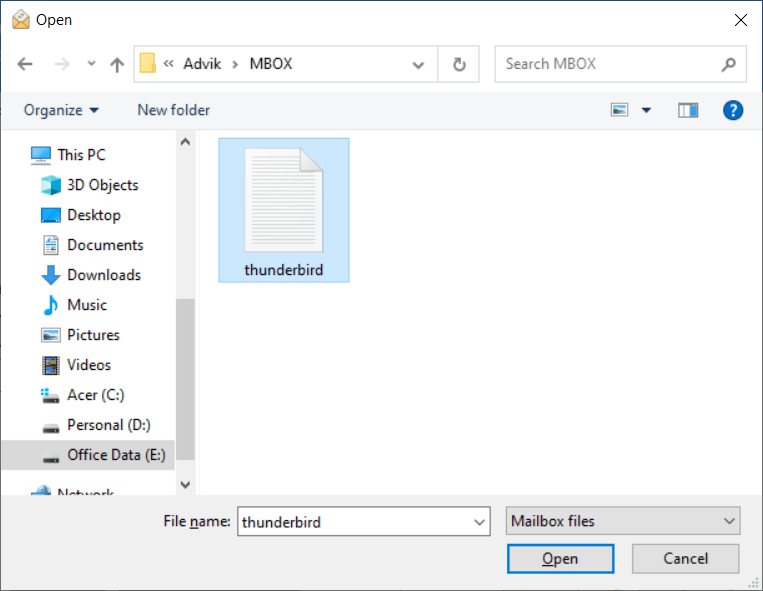Viewport: 763px width, 591px height.
Task: Click the Personal (D:) drive icon
Action: 51,428
